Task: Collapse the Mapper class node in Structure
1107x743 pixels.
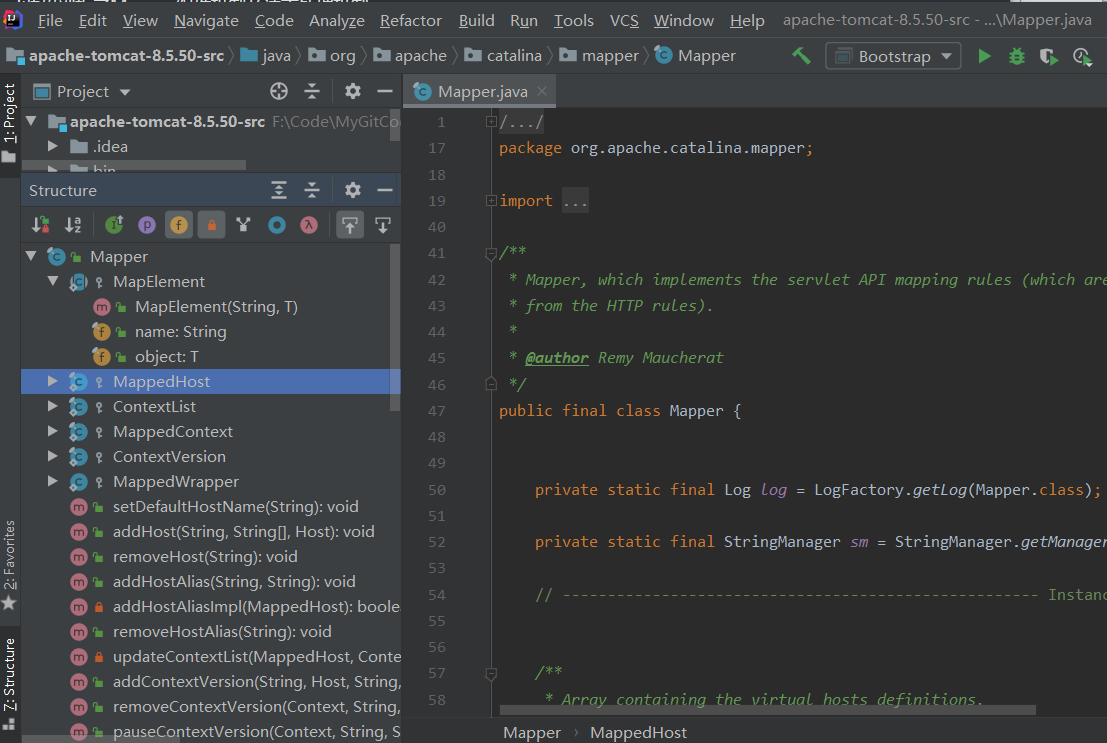Action: click(31, 256)
